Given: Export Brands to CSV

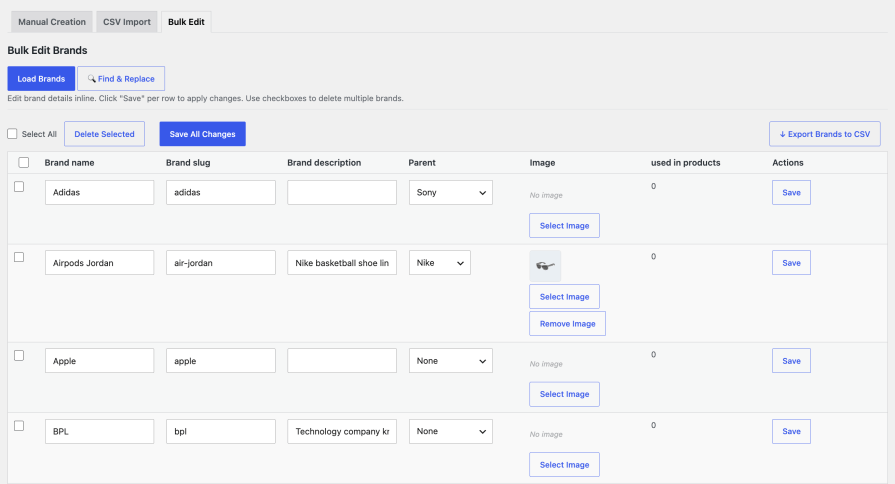Looking at the screenshot, I should [825, 134].
